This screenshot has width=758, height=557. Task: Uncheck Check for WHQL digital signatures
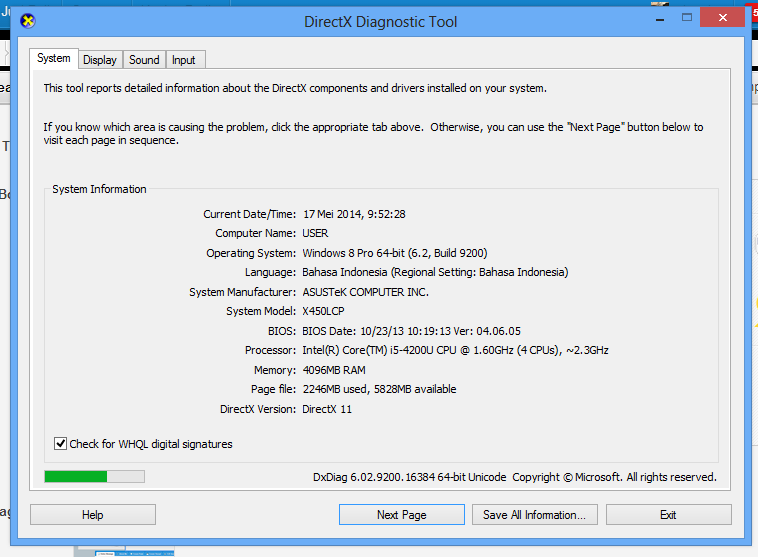[x=62, y=444]
